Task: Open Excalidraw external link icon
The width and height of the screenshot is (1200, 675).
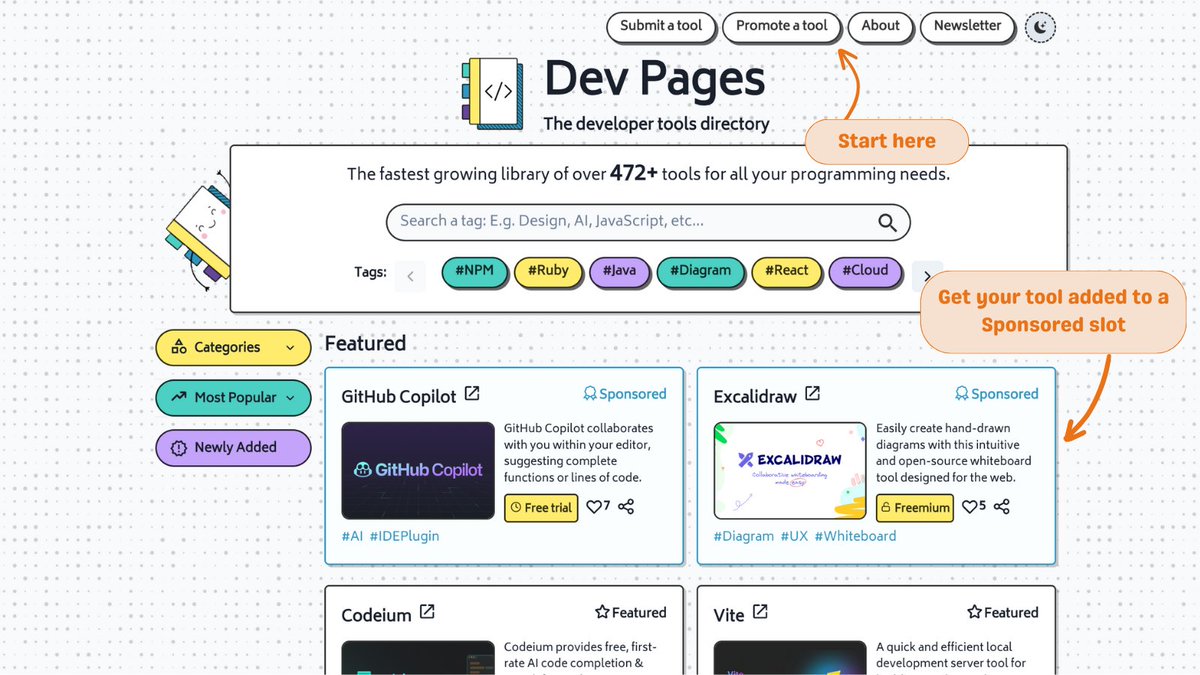Action: point(813,394)
